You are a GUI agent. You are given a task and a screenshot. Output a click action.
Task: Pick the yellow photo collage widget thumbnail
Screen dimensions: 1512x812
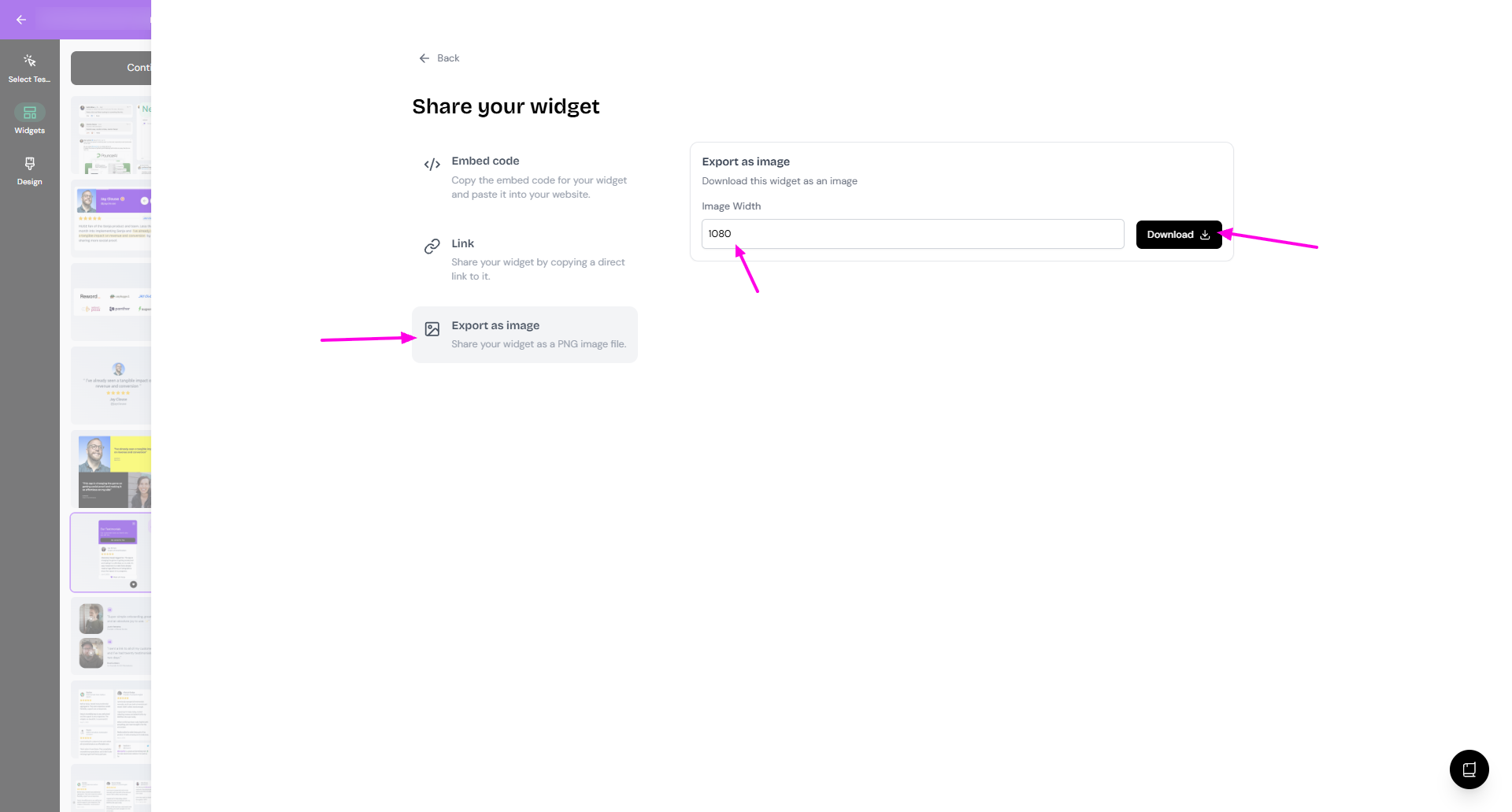[x=112, y=469]
